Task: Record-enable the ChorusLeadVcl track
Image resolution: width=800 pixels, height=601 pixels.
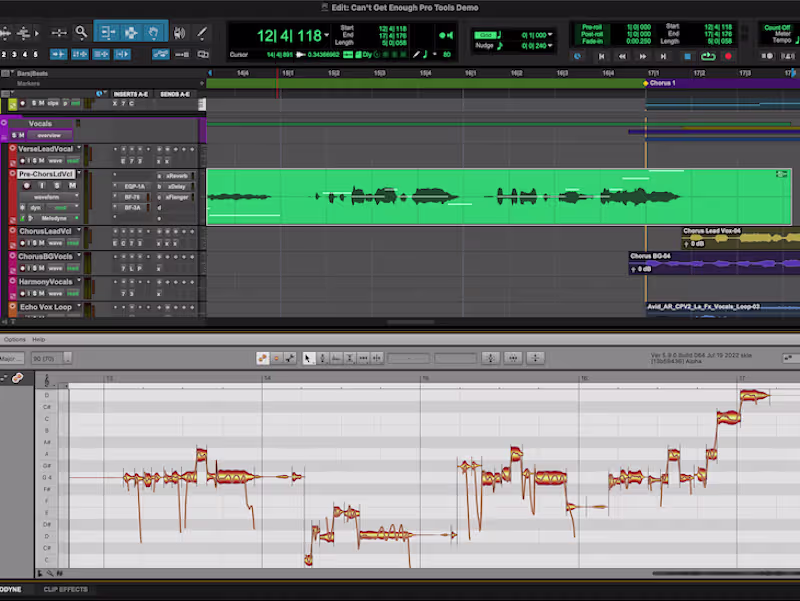Action: 23,242
